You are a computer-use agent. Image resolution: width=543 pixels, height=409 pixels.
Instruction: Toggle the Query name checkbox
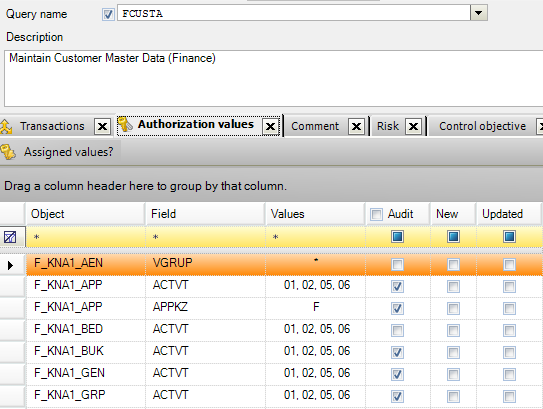click(108, 14)
